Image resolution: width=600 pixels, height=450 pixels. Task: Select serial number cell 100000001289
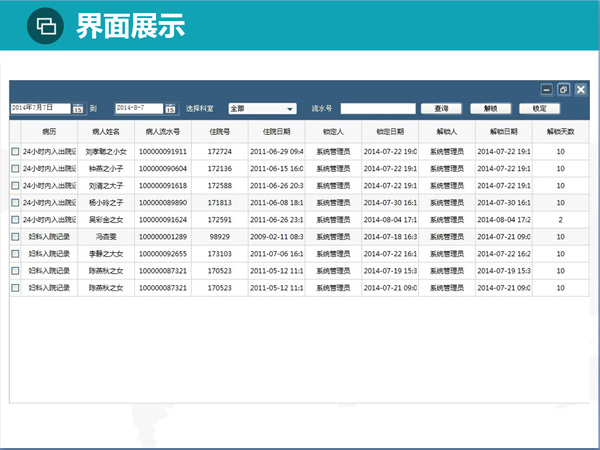click(x=163, y=236)
